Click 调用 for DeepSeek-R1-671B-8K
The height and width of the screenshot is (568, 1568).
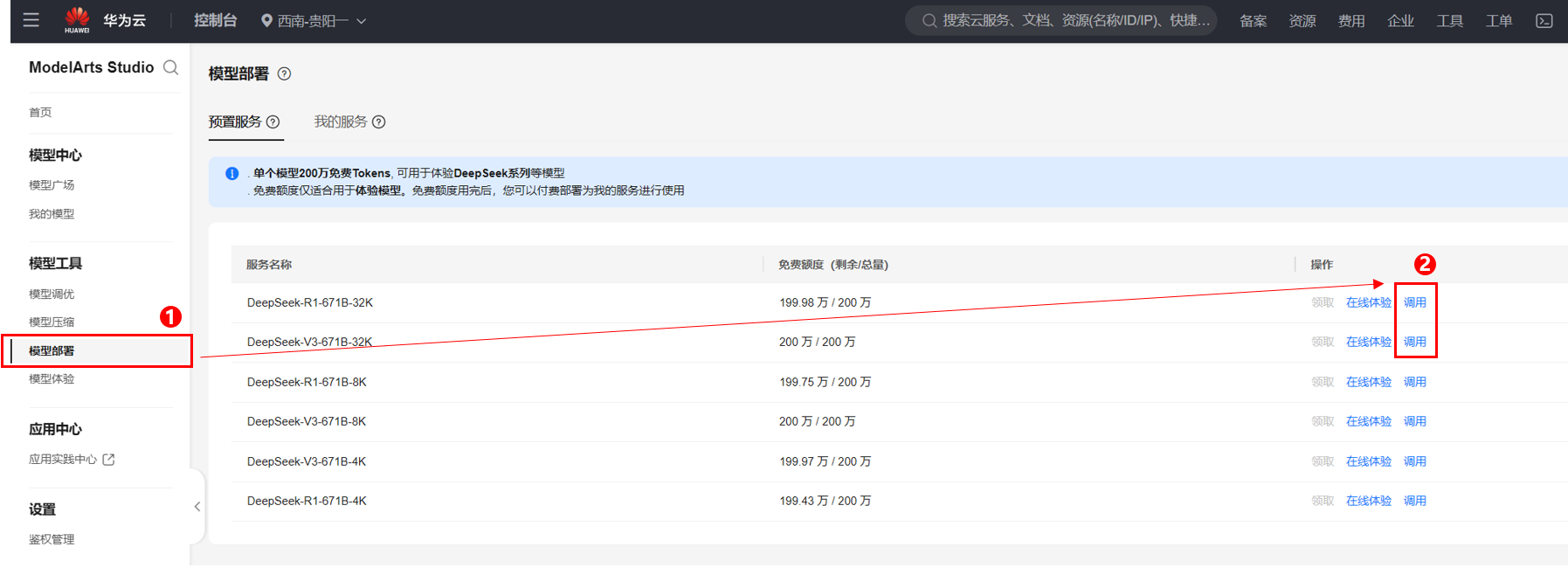(x=1414, y=382)
